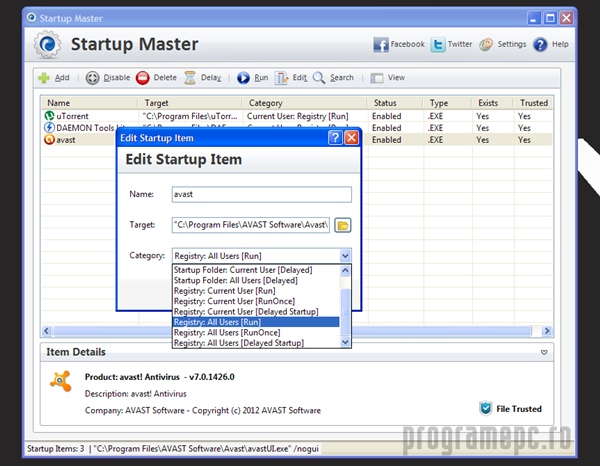The height and width of the screenshot is (466, 600).
Task: Click the DAEMON Tools row icon
Action: tap(49, 127)
